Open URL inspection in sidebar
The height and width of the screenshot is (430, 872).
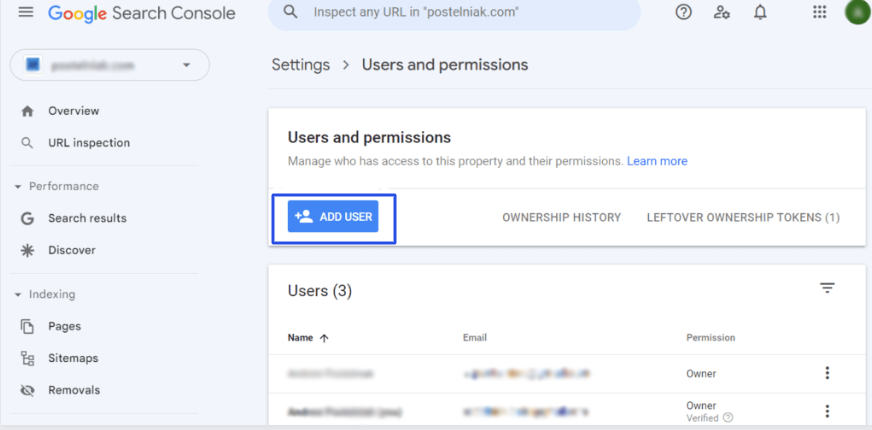(88, 143)
